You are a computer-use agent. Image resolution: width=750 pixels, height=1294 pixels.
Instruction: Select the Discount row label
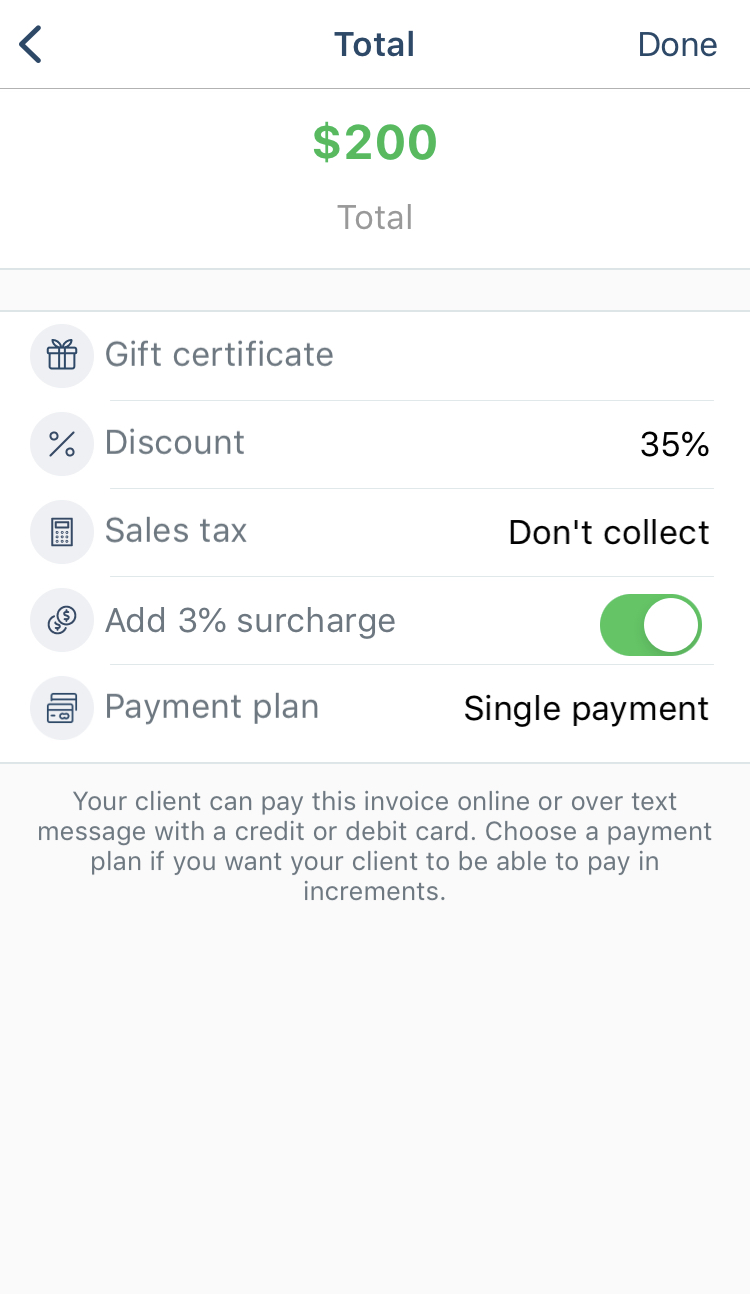[175, 442]
